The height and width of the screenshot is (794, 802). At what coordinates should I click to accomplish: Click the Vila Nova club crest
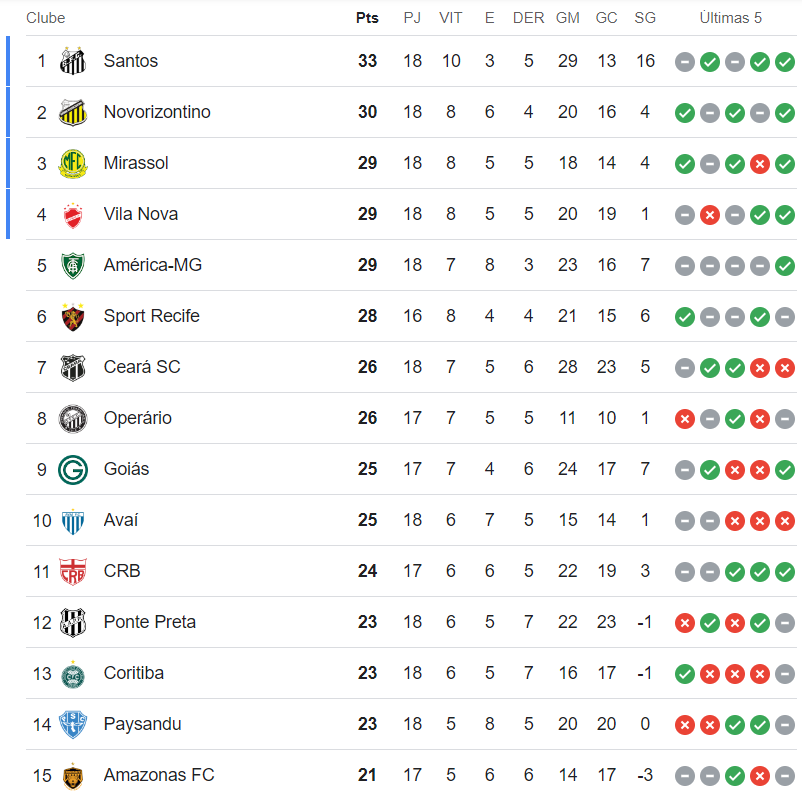click(73, 214)
